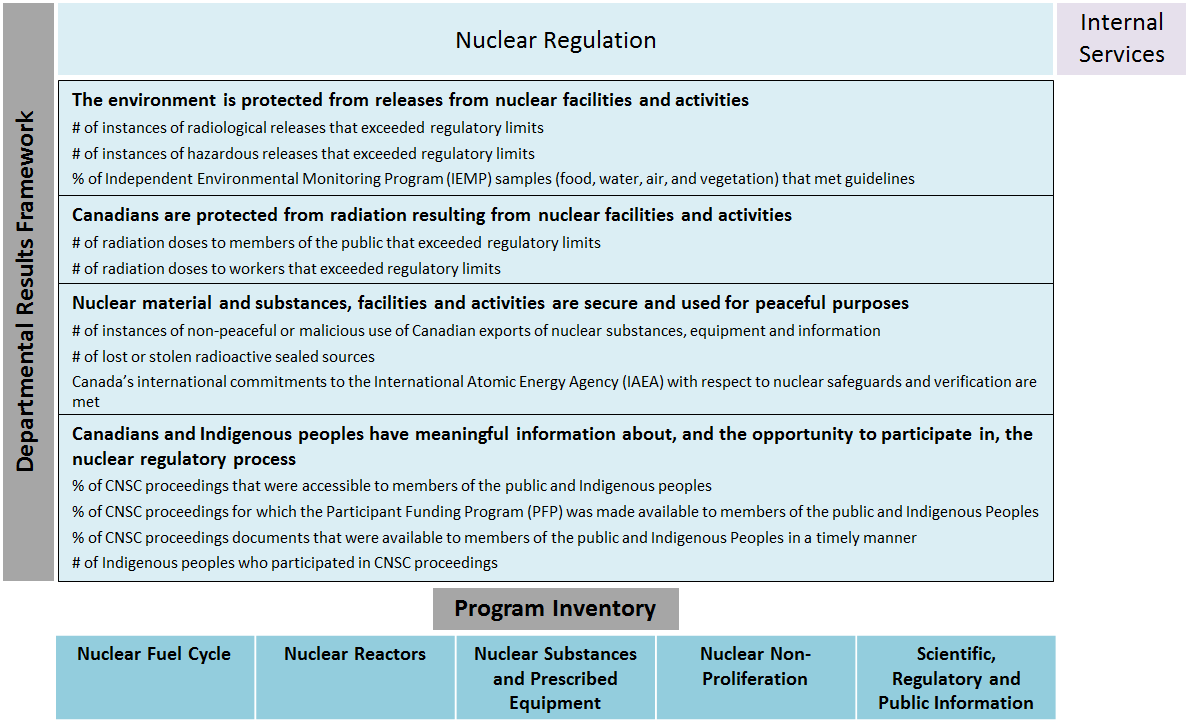
Task: Select the IAEA international commitments indicator
Action: click(554, 391)
